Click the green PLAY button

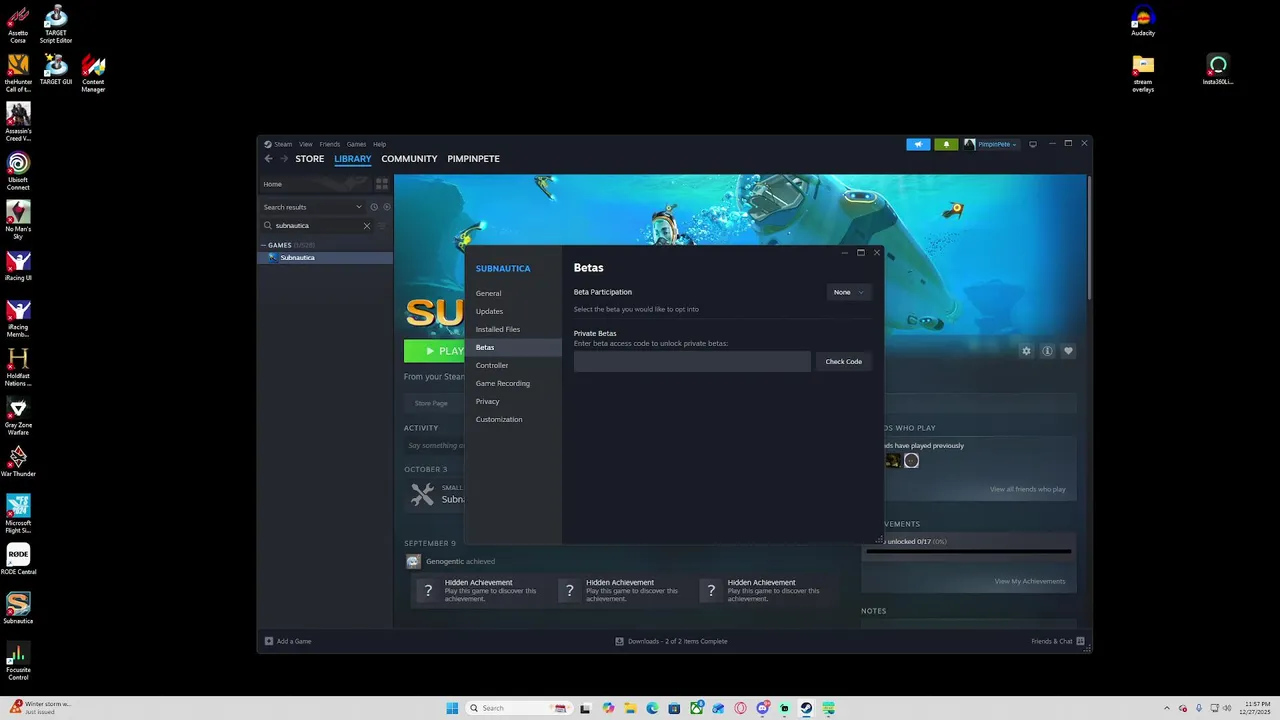point(434,351)
